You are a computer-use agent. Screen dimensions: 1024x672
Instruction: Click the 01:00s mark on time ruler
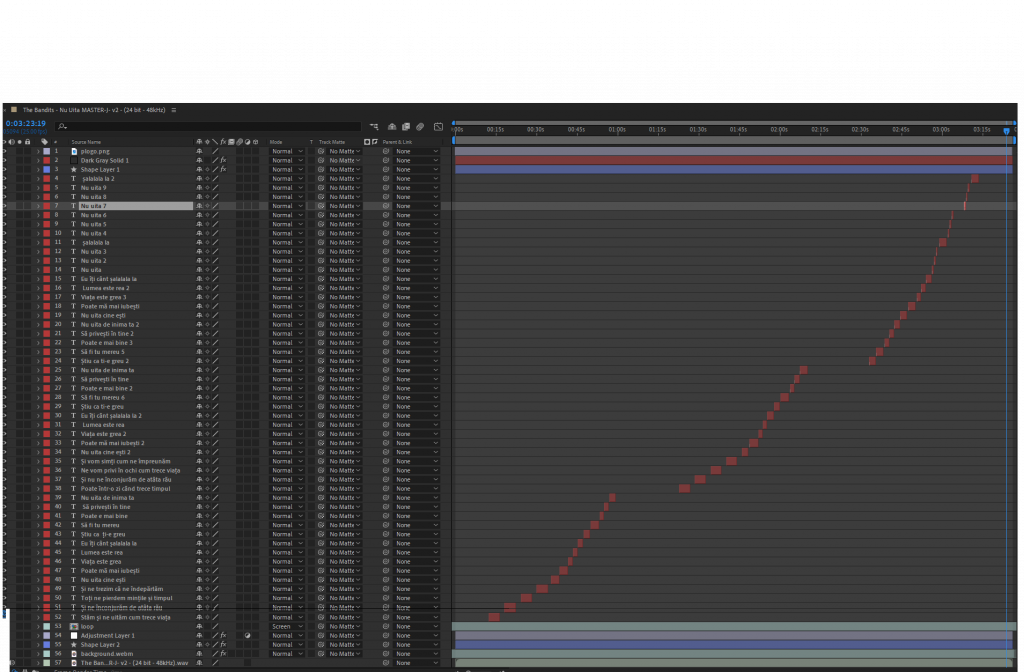(x=617, y=129)
